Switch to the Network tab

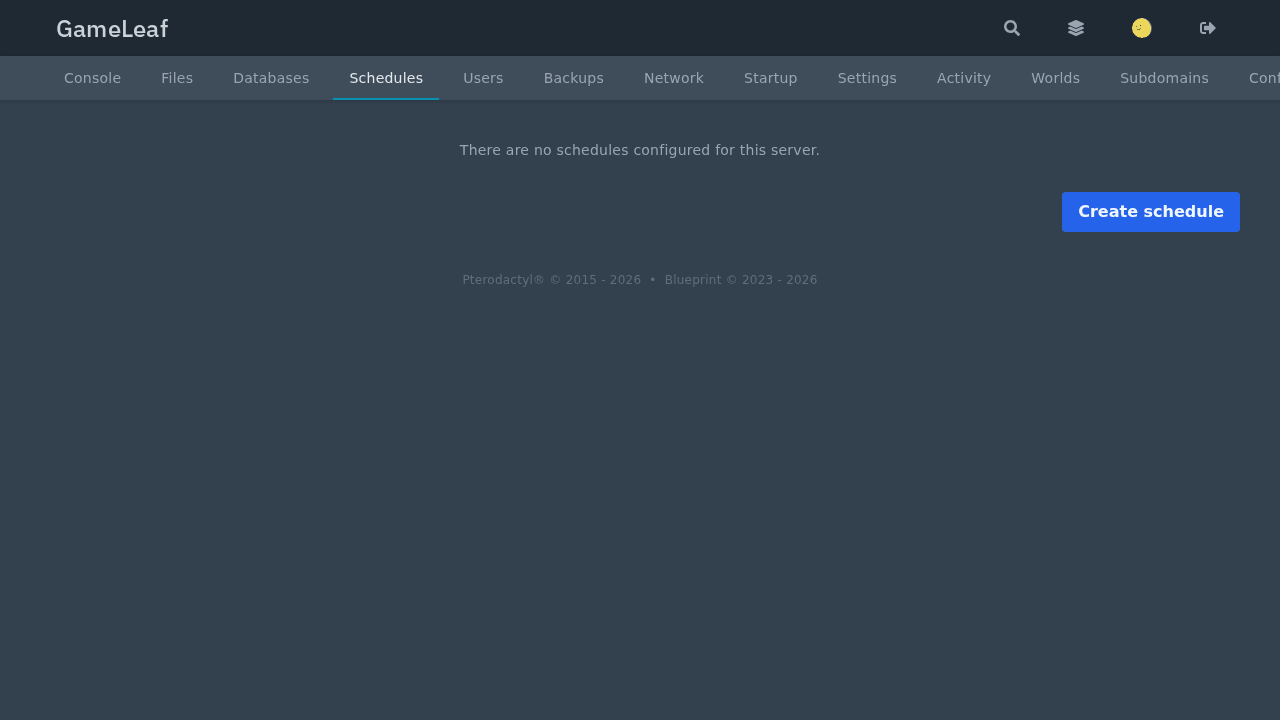[x=674, y=78]
